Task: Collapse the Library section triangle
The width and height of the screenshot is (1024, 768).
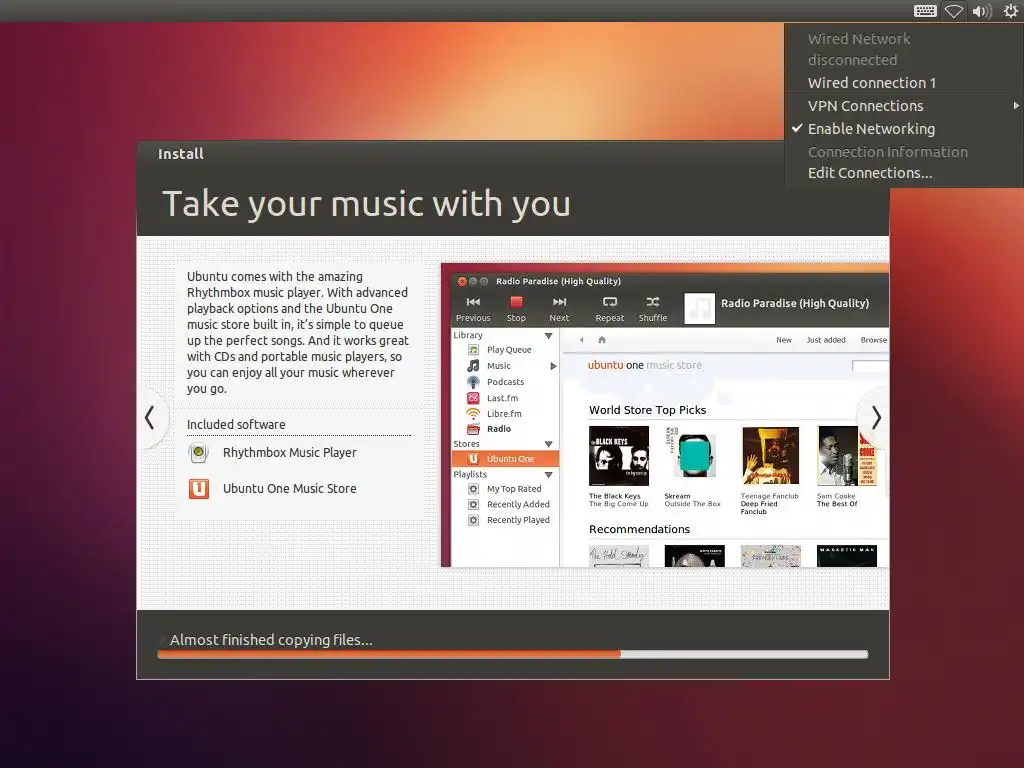Action: click(549, 336)
